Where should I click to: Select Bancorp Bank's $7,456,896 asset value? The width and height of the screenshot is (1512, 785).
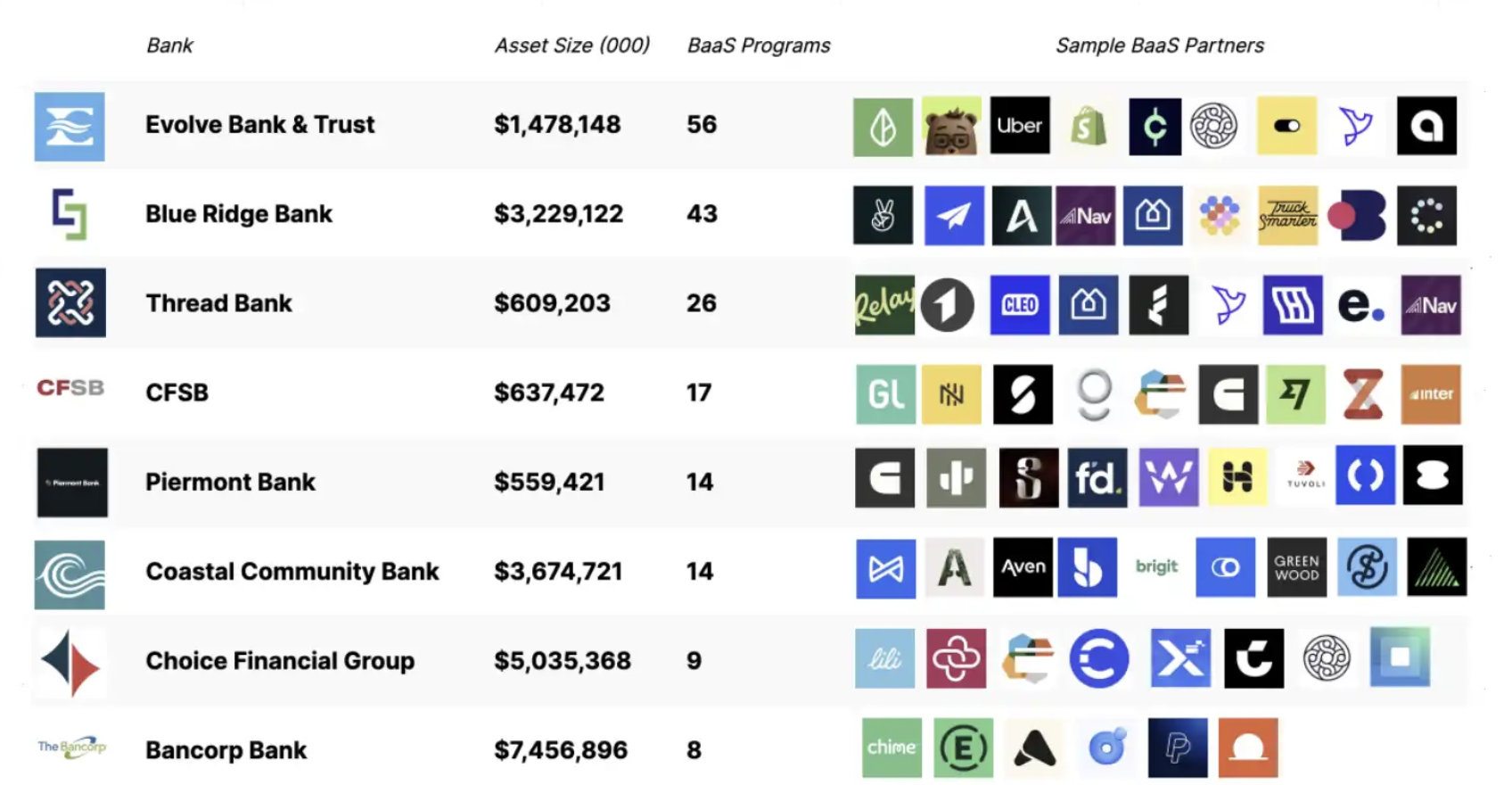561,750
